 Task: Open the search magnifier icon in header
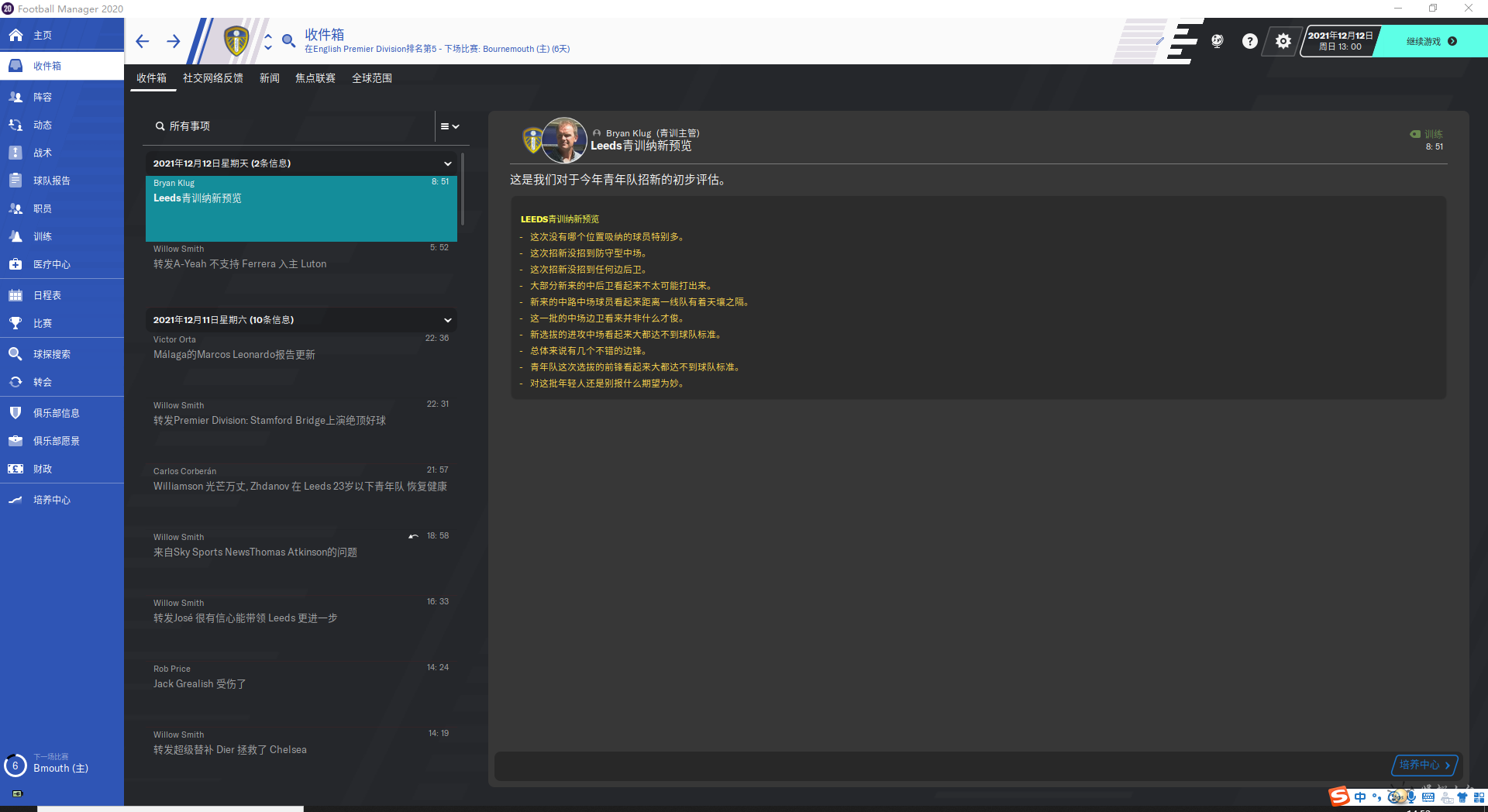point(288,41)
